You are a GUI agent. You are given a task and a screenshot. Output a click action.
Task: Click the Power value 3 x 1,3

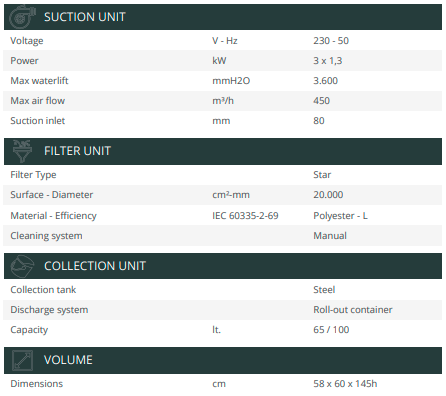point(327,61)
